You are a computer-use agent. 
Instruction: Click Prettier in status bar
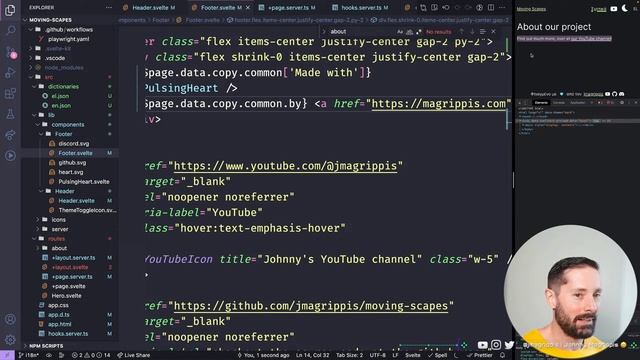[480, 356]
